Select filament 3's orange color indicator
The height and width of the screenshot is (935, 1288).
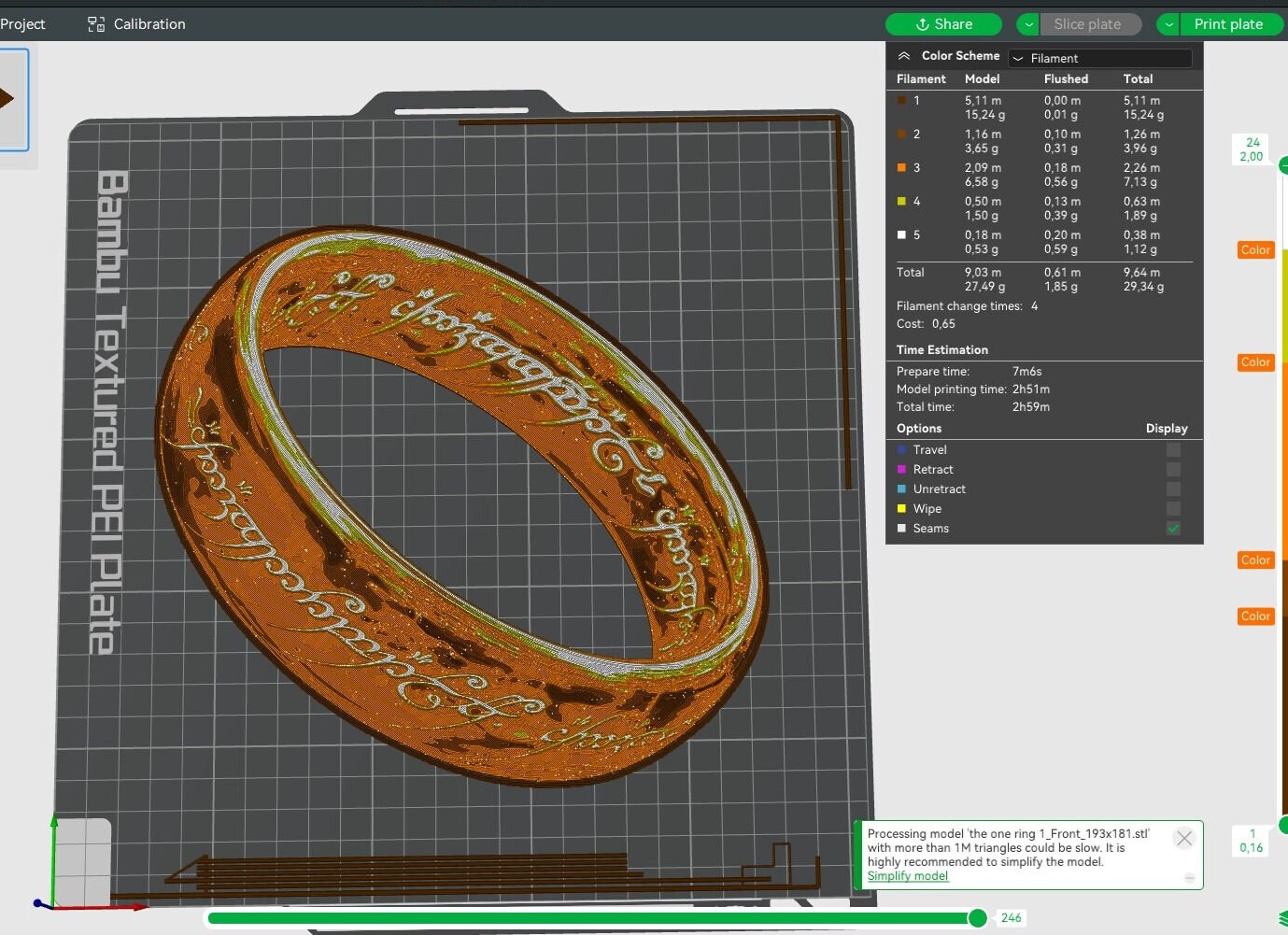(x=902, y=168)
